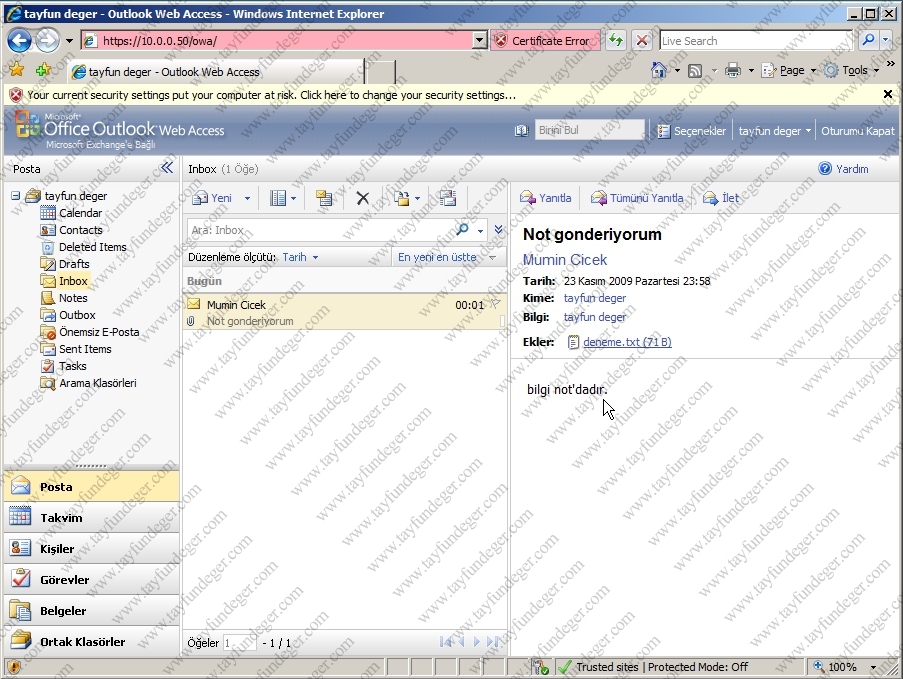The height and width of the screenshot is (679, 903).
Task: Jump to the first page of items
Action: coord(445,642)
